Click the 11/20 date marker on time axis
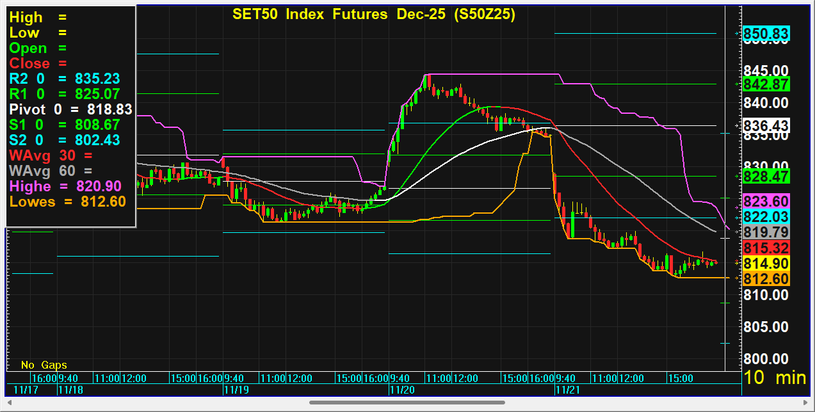Screen dimensions: 815x412 tap(402, 391)
